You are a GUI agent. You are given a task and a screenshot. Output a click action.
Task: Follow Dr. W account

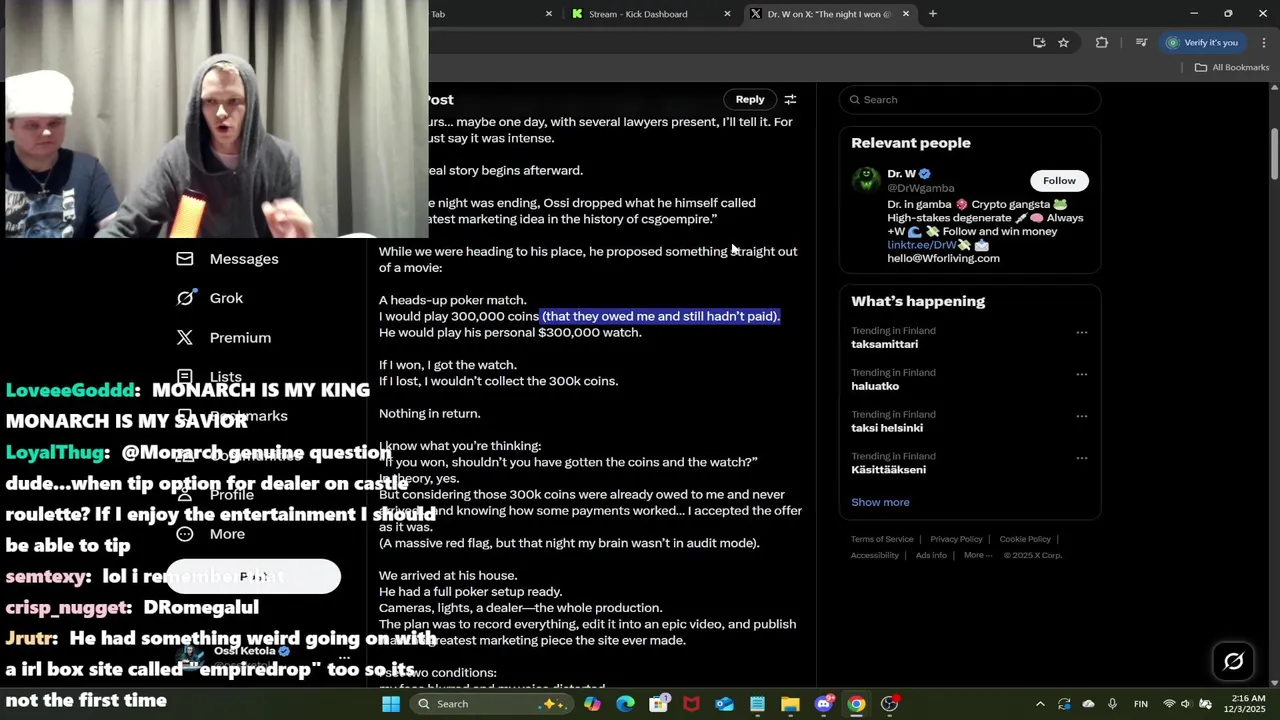(1059, 181)
